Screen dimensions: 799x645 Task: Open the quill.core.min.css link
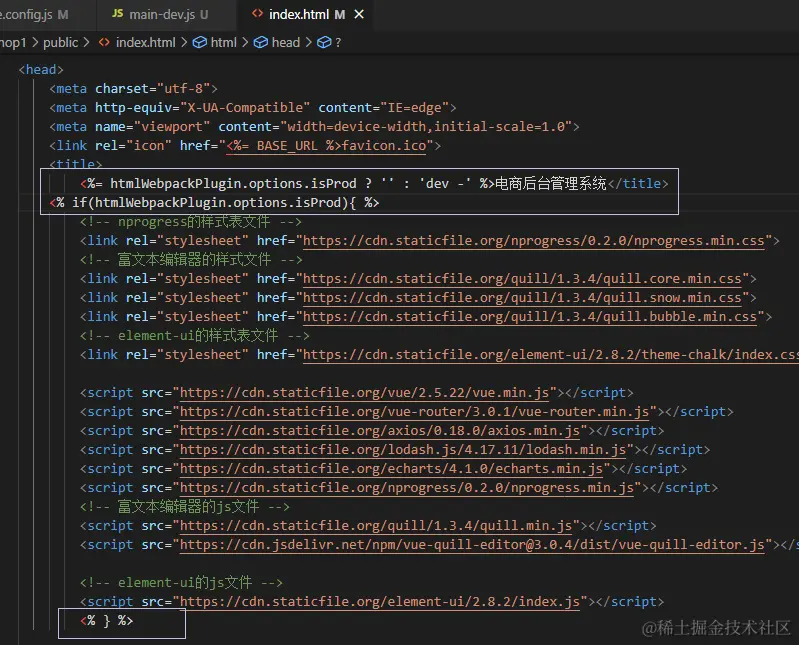522,279
